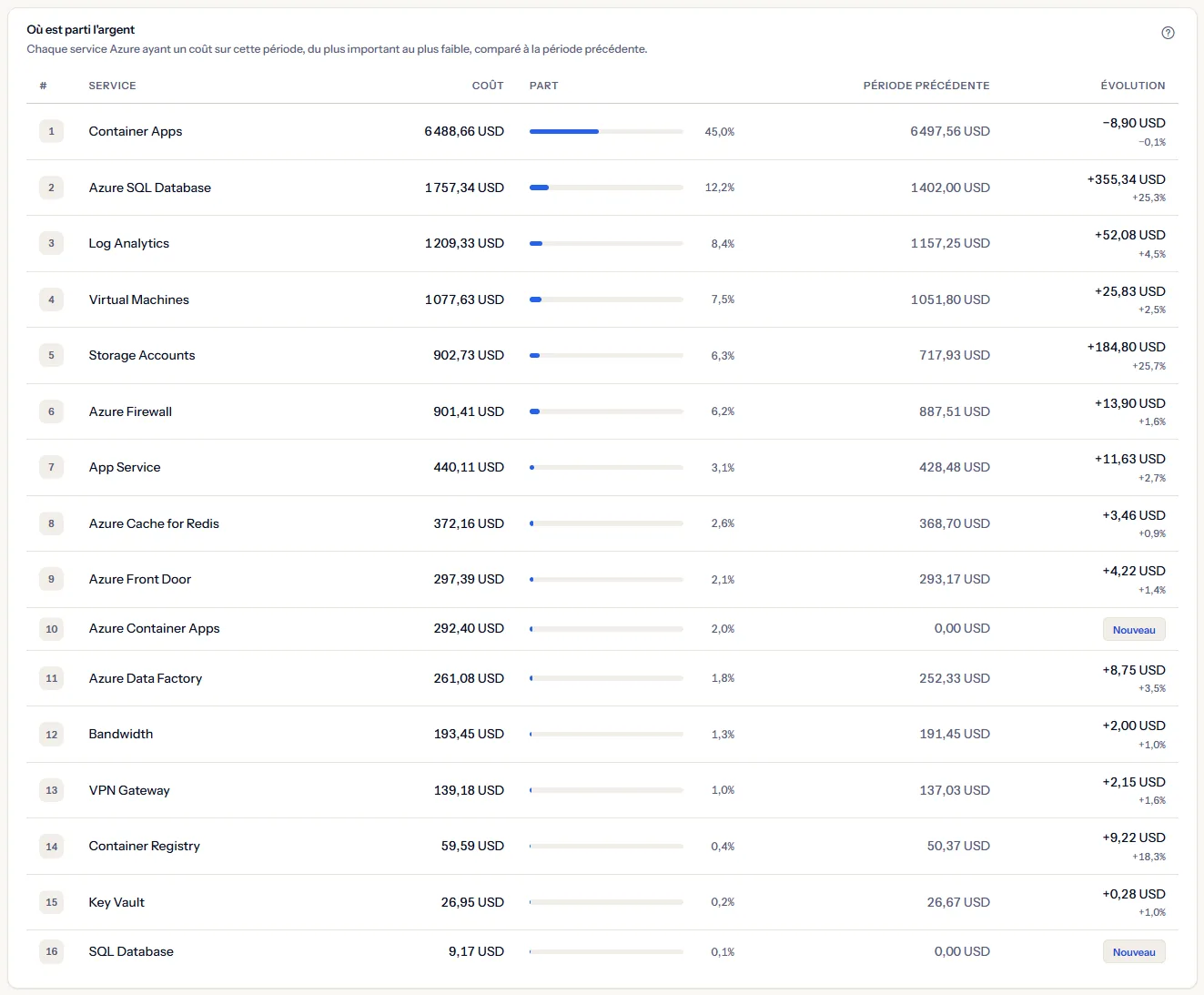Click the cost value 6 488,66 USD

click(x=464, y=131)
